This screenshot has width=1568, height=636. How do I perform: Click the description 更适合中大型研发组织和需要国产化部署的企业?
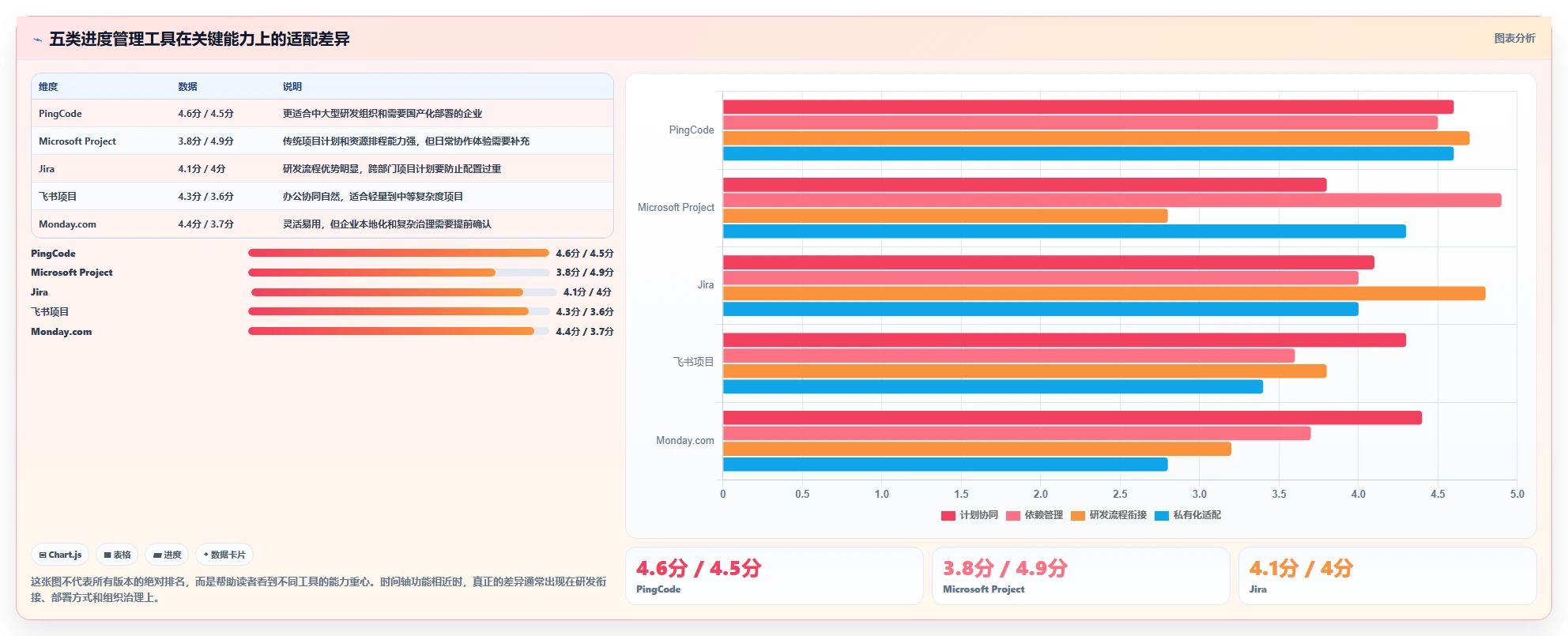pos(383,113)
